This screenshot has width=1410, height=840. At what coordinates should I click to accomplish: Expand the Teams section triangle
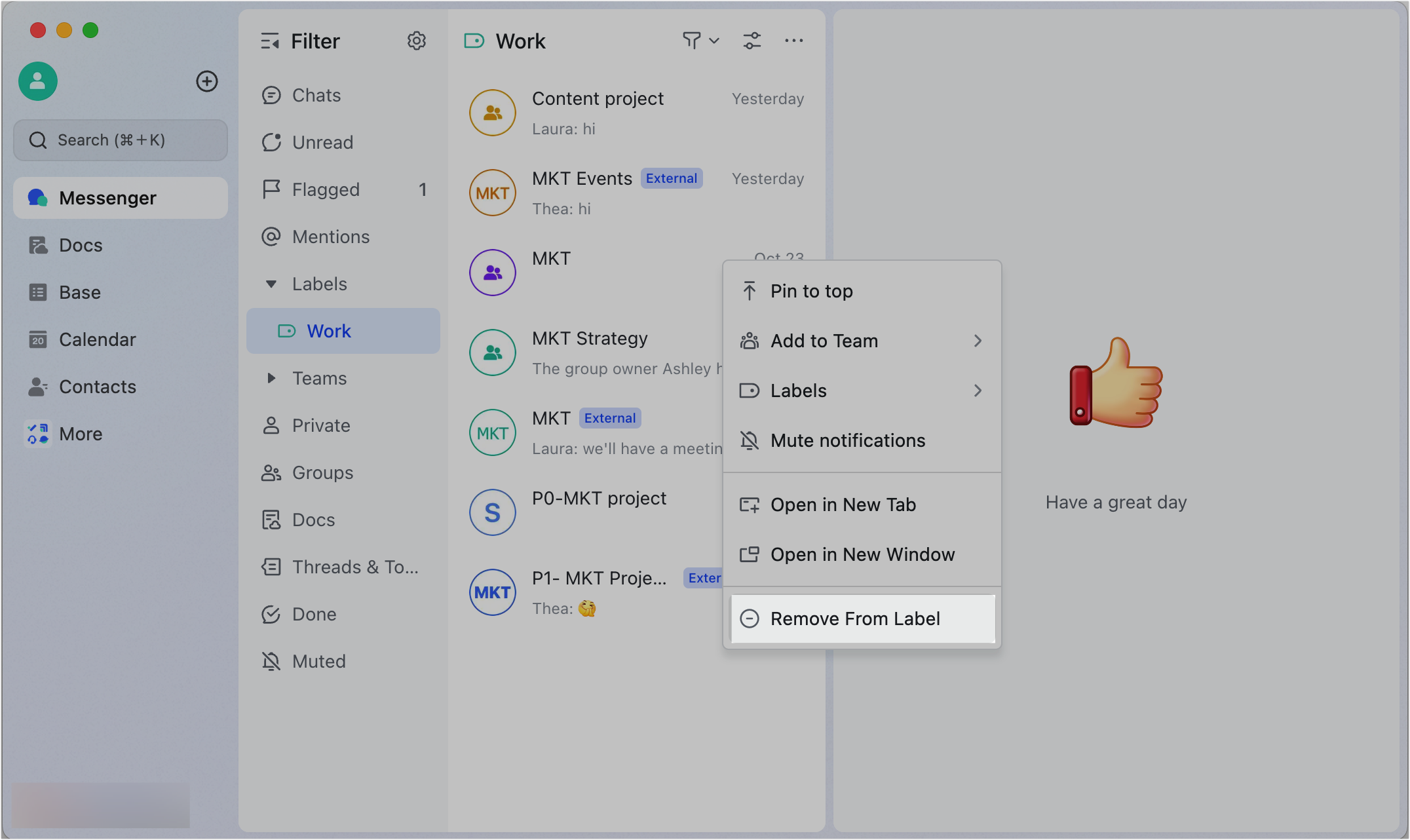(271, 378)
